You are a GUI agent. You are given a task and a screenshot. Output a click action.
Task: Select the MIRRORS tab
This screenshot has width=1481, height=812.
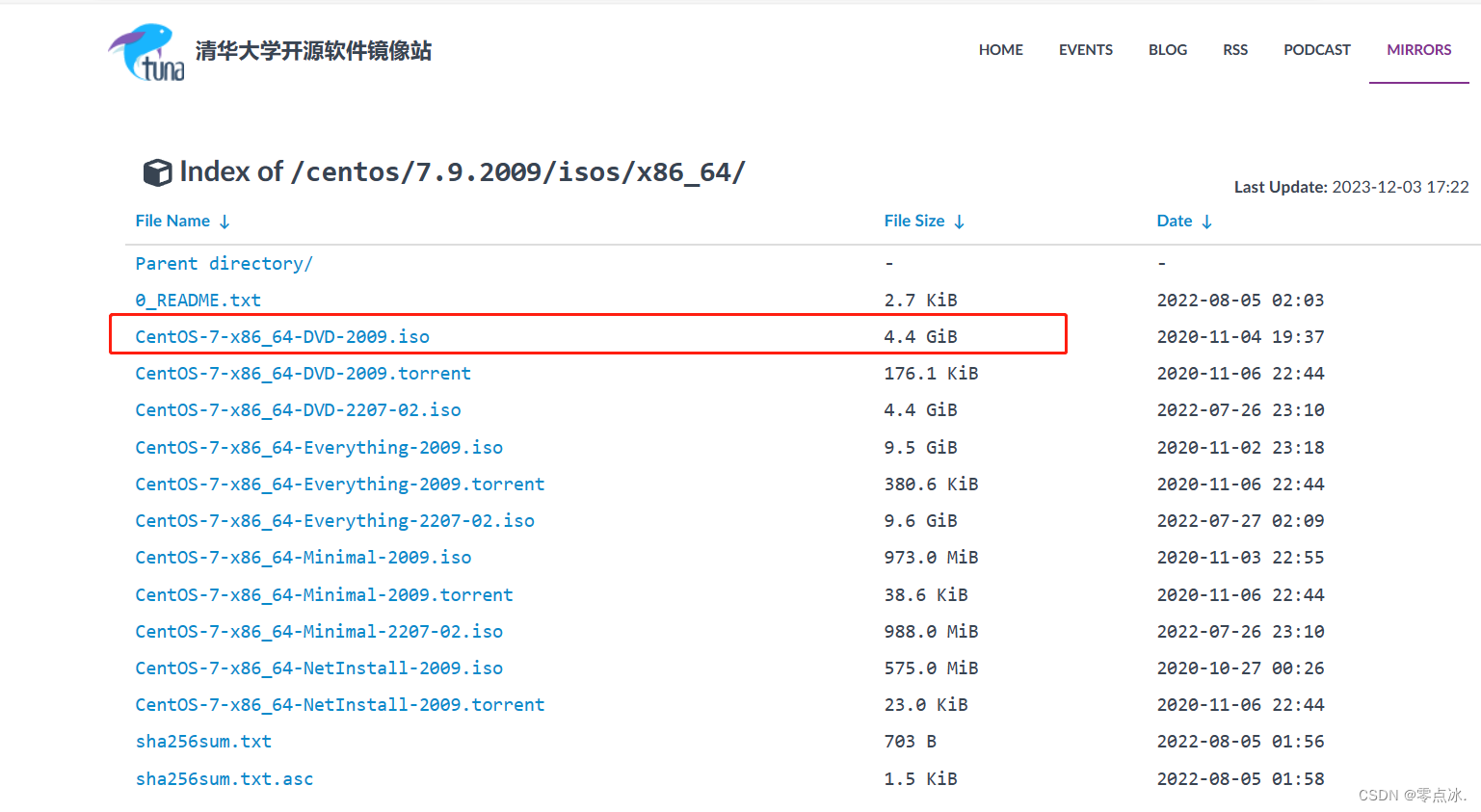(x=1419, y=50)
